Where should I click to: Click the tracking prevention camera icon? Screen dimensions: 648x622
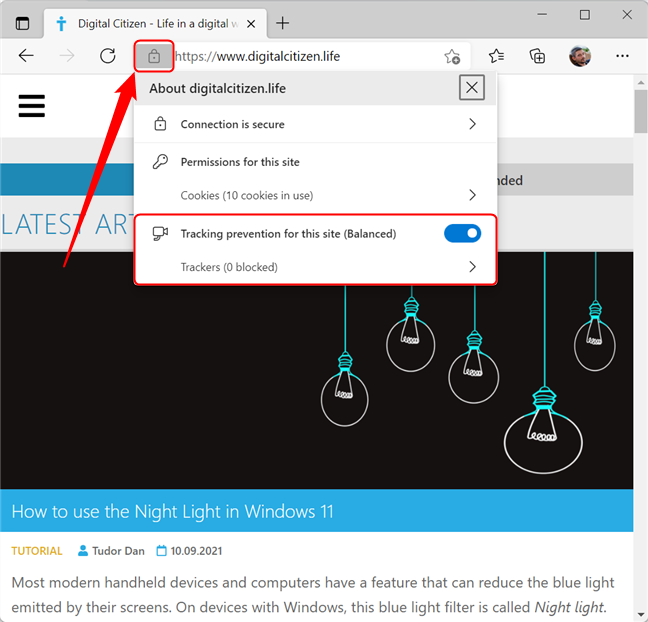coord(160,234)
